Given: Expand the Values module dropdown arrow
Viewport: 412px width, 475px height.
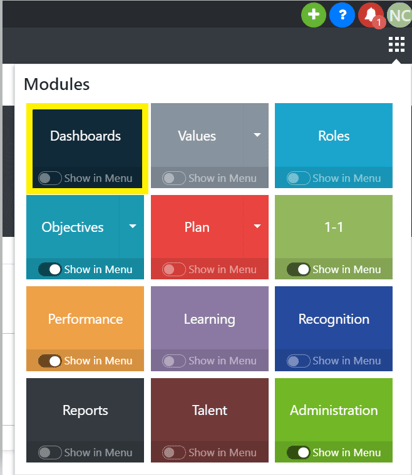Looking at the screenshot, I should coord(257,135).
